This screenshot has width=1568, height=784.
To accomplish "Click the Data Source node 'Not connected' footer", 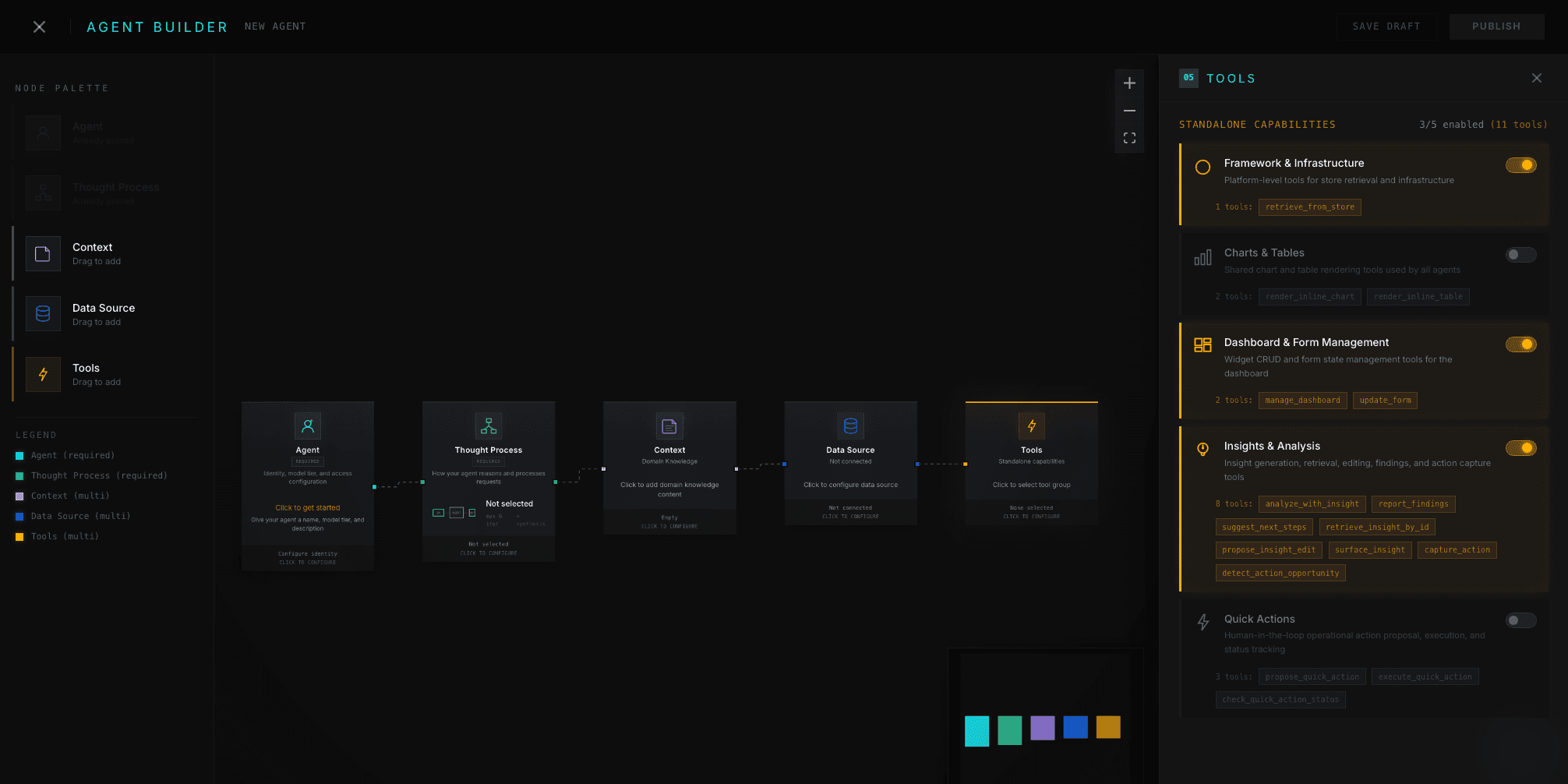I will (x=850, y=512).
